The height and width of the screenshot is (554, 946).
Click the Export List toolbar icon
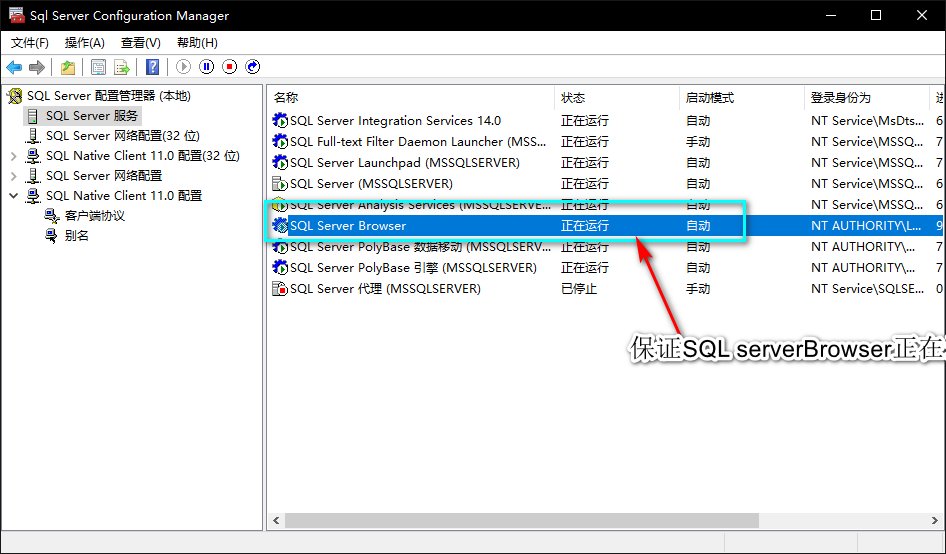122,67
